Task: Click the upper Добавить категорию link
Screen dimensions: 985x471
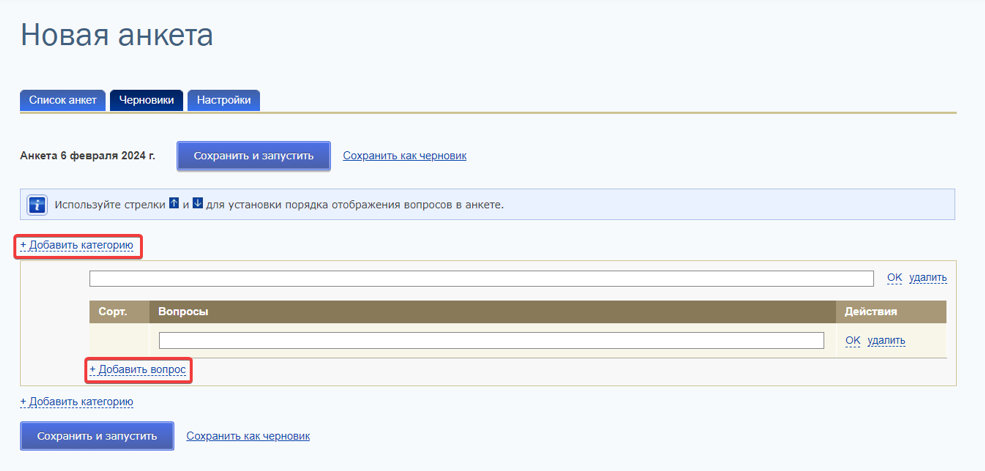Action: [77, 245]
